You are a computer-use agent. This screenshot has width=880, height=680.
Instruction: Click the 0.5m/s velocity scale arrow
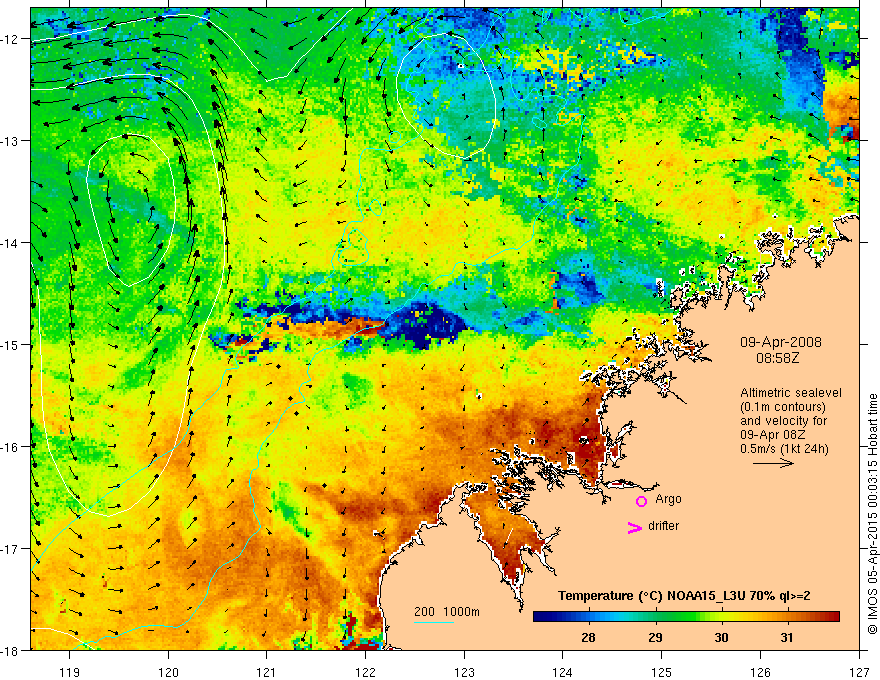click(773, 463)
